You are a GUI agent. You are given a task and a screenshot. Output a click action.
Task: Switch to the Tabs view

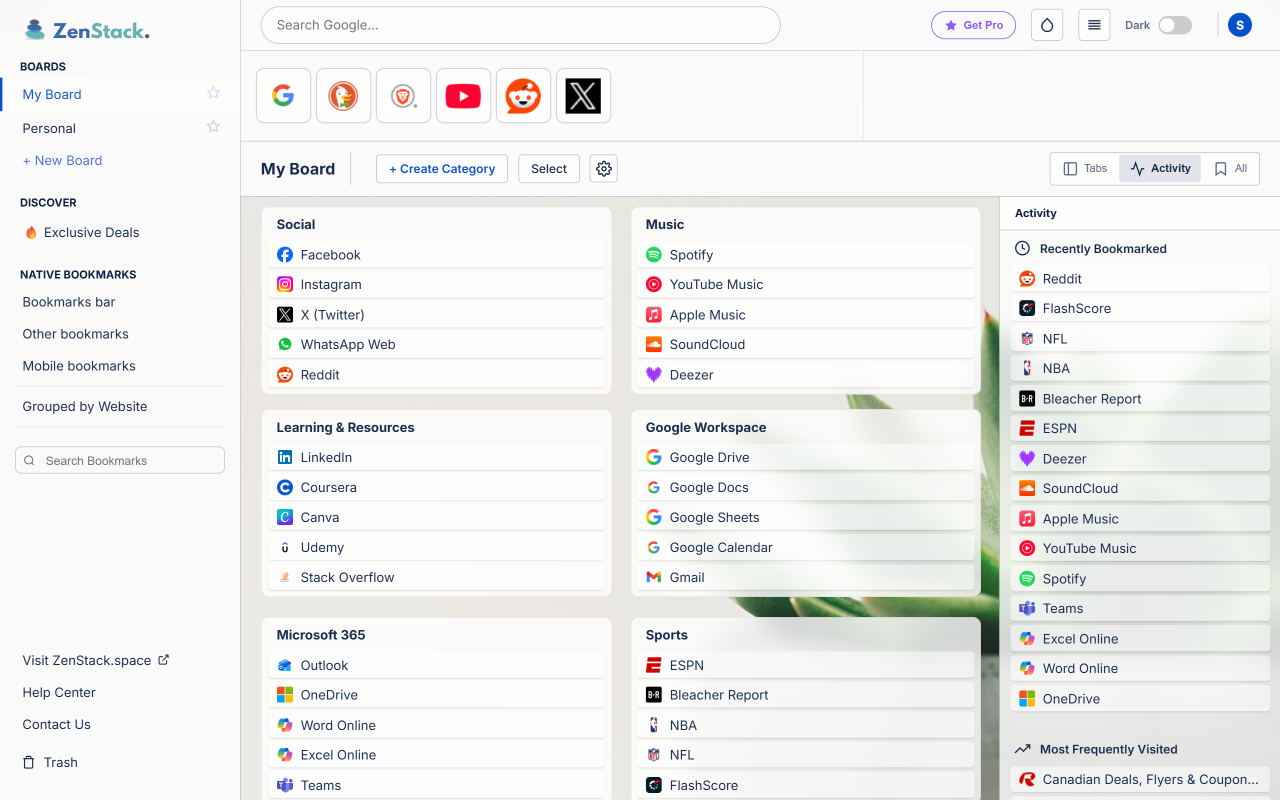click(1083, 168)
